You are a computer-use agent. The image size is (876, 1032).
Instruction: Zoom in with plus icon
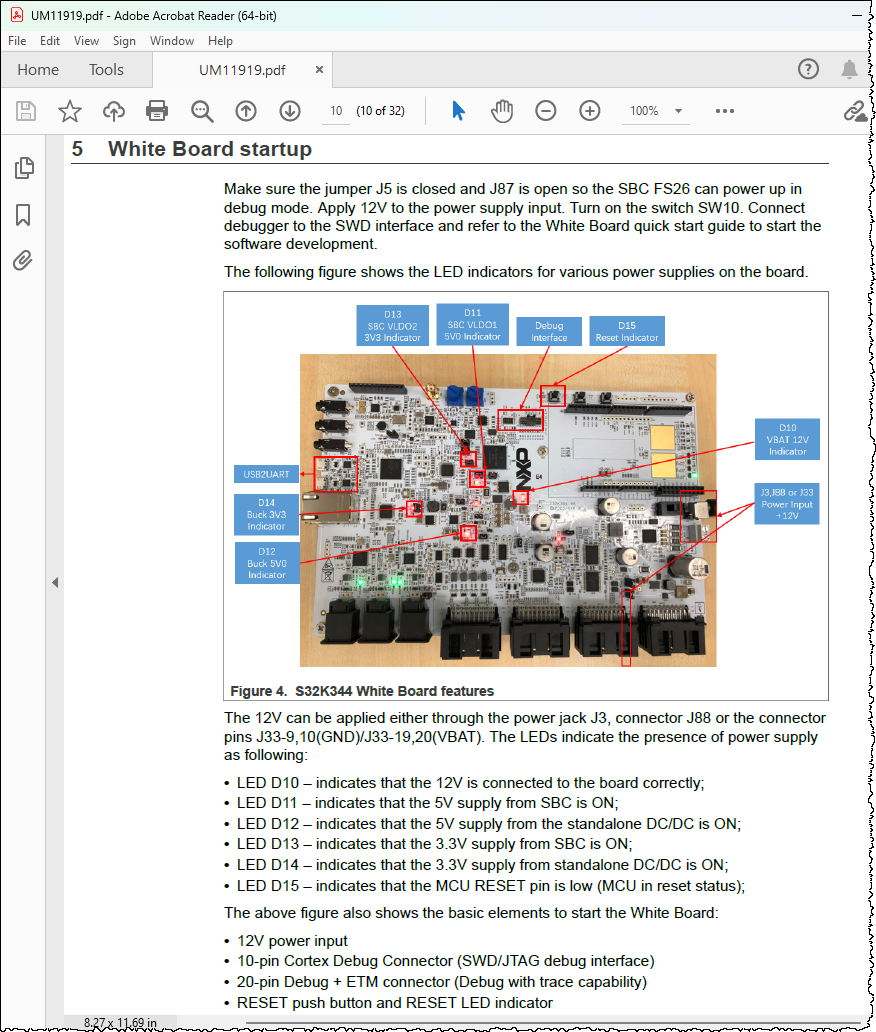[x=590, y=111]
